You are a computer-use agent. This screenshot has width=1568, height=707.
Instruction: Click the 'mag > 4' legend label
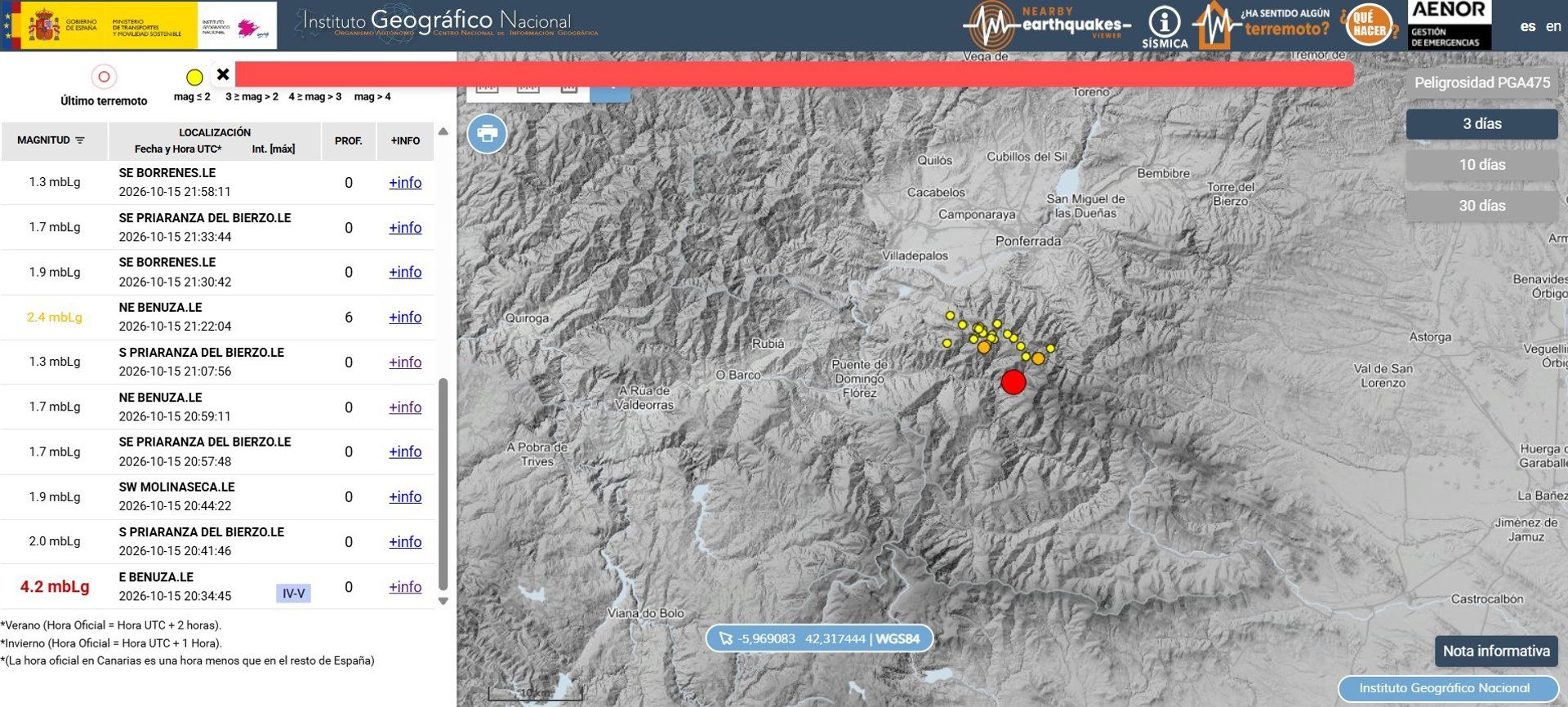point(372,96)
